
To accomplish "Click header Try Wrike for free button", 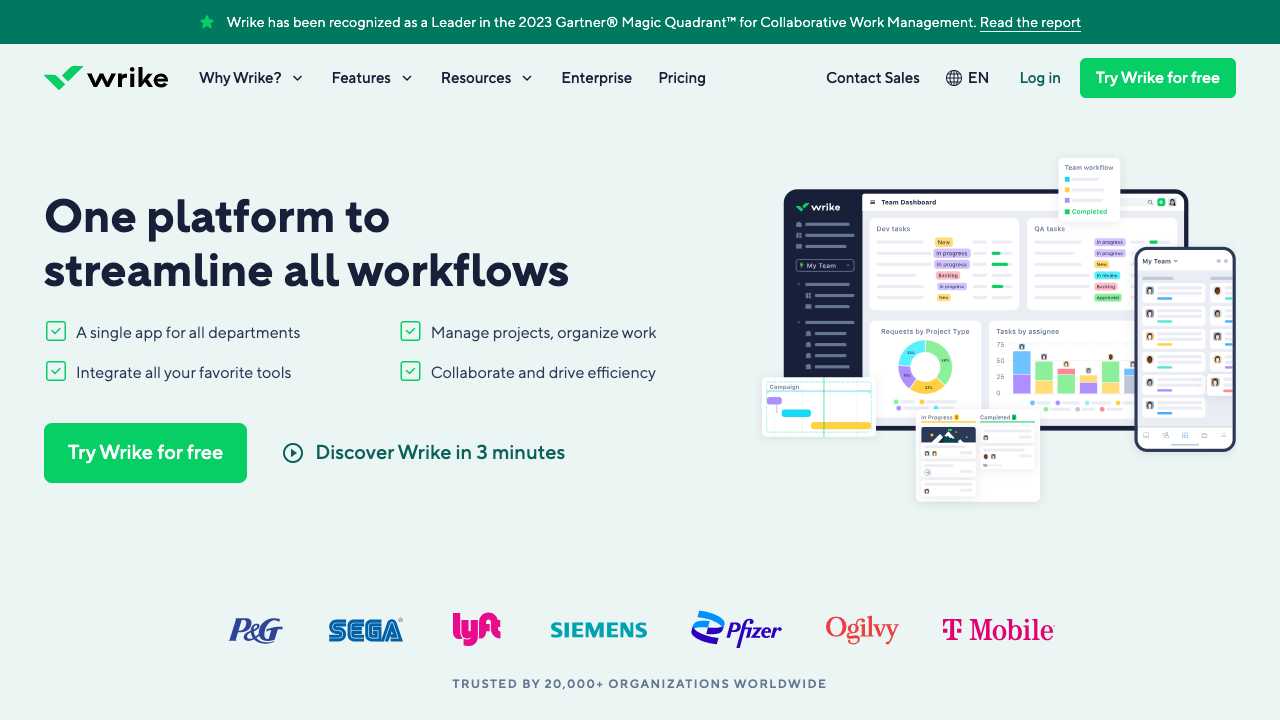I will click(1158, 78).
